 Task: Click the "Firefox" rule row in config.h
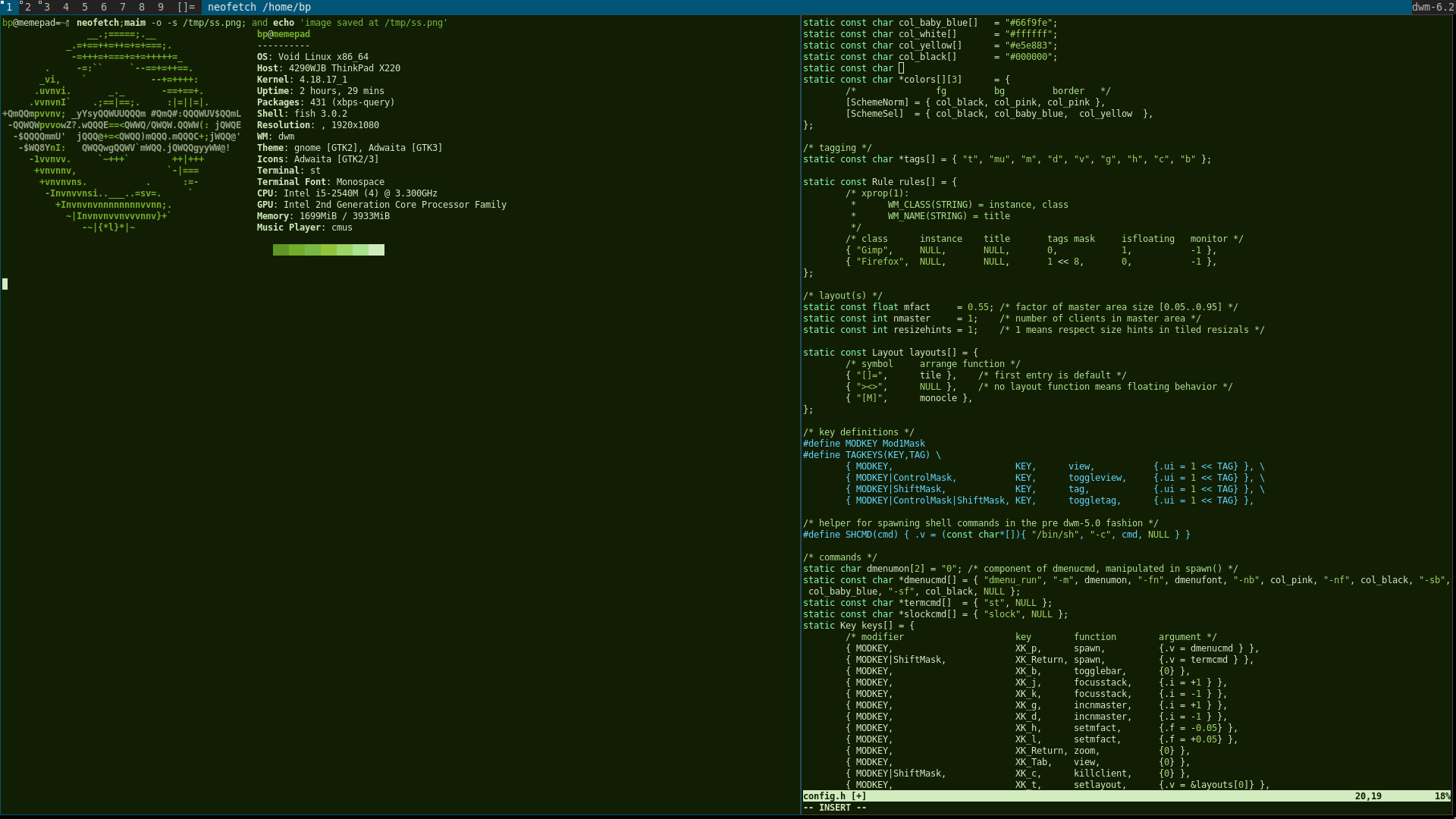click(1031, 262)
